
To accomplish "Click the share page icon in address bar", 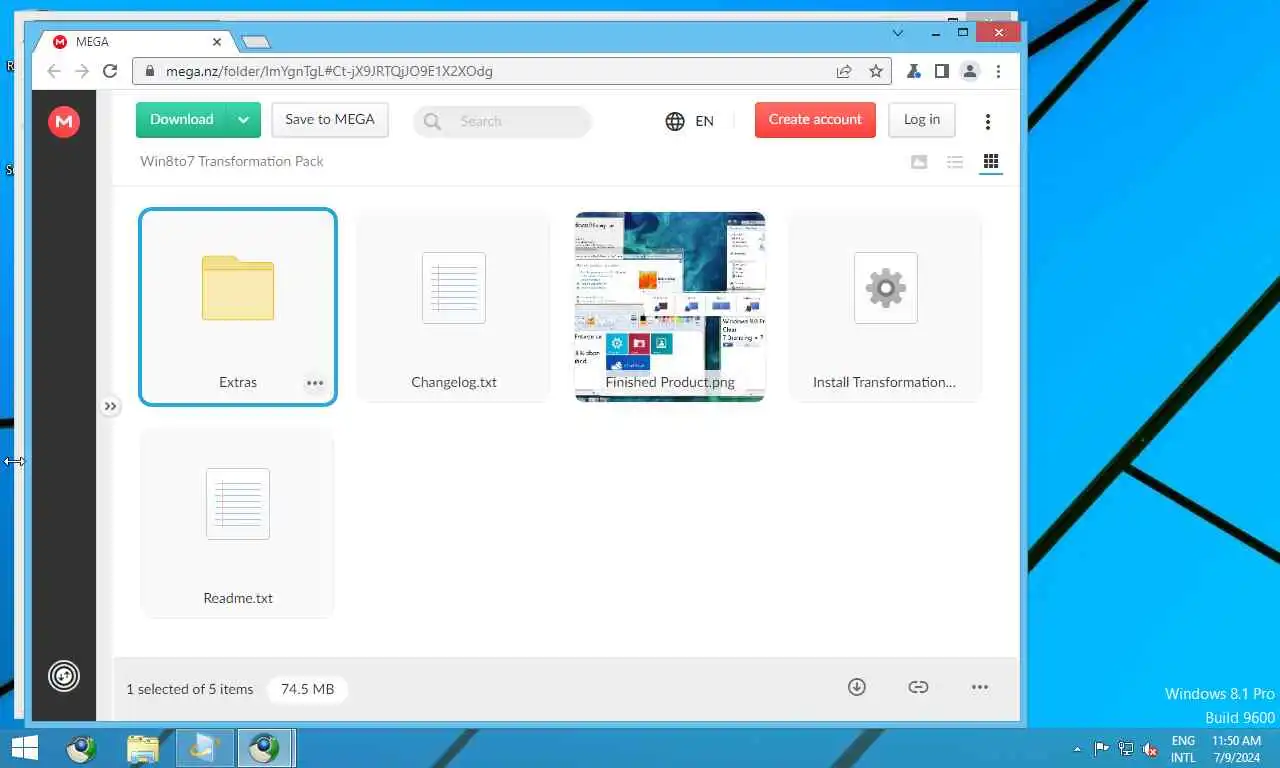I will 844,71.
